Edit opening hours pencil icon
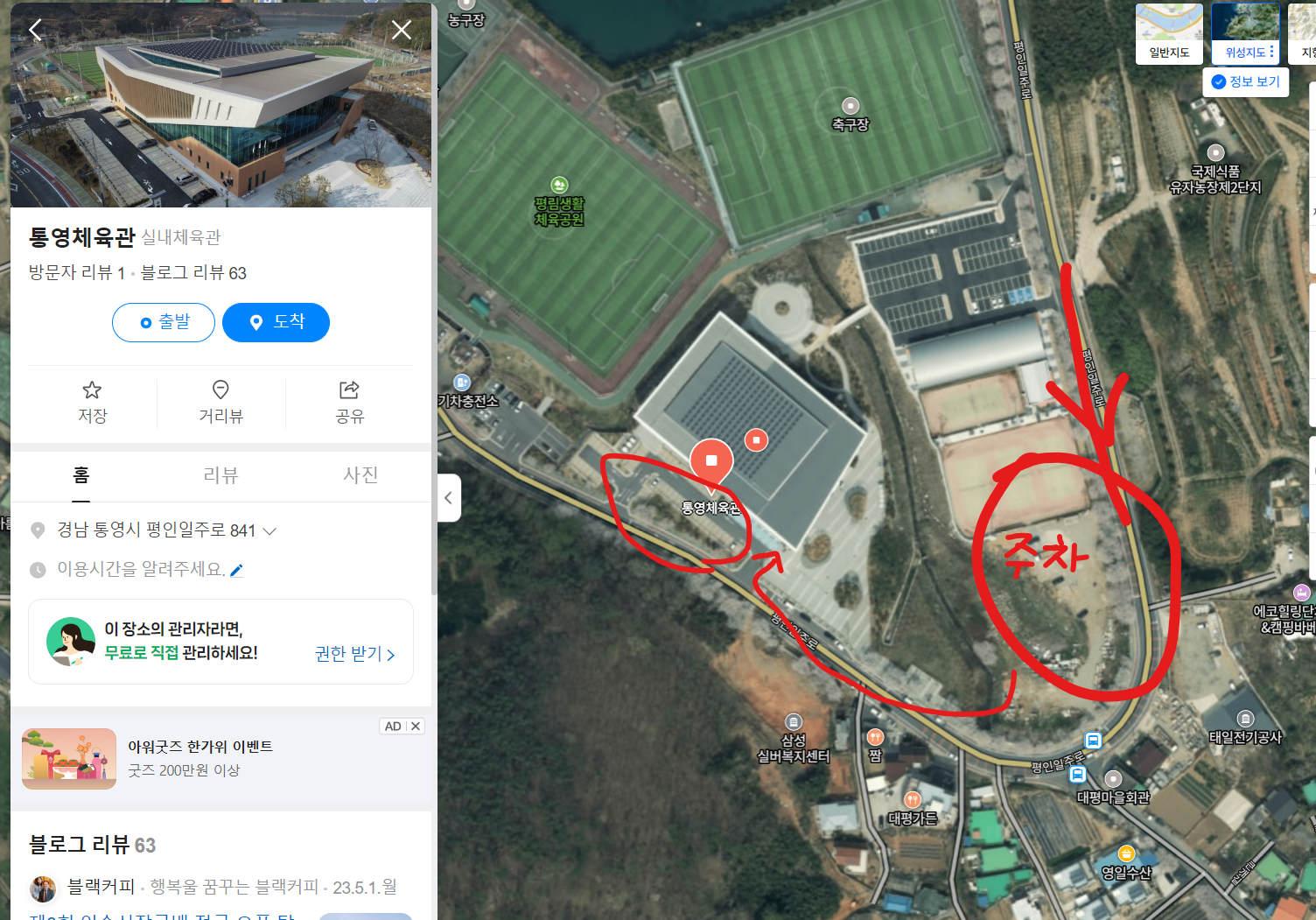 pos(236,571)
